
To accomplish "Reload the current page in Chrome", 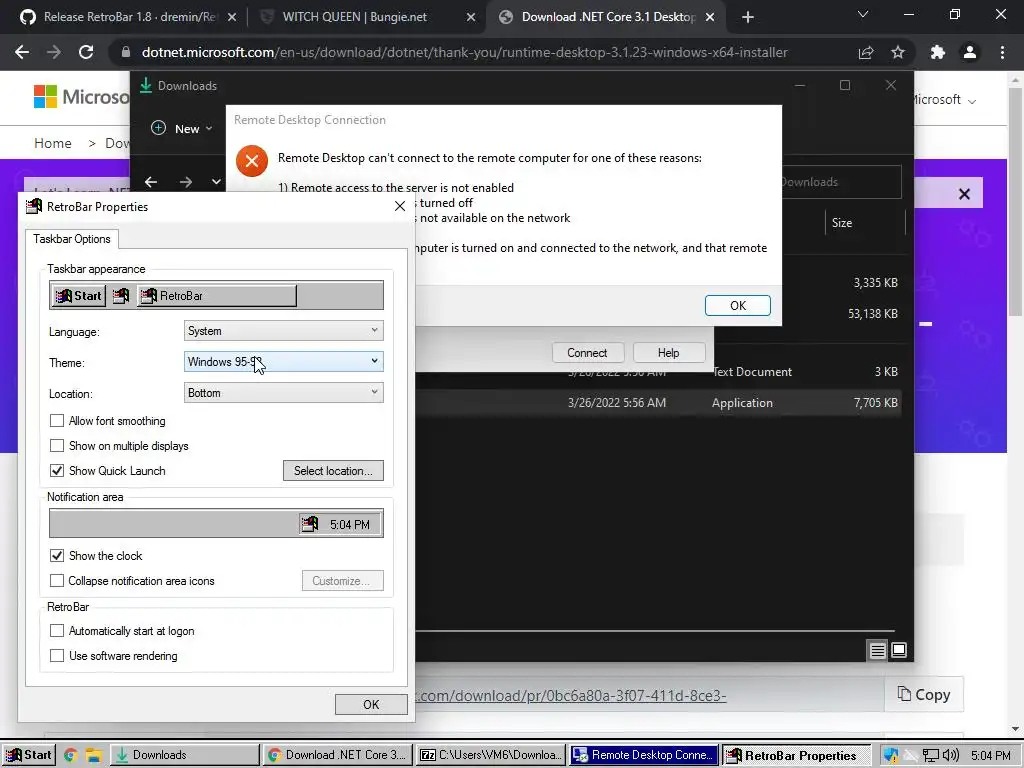I will coord(86,52).
